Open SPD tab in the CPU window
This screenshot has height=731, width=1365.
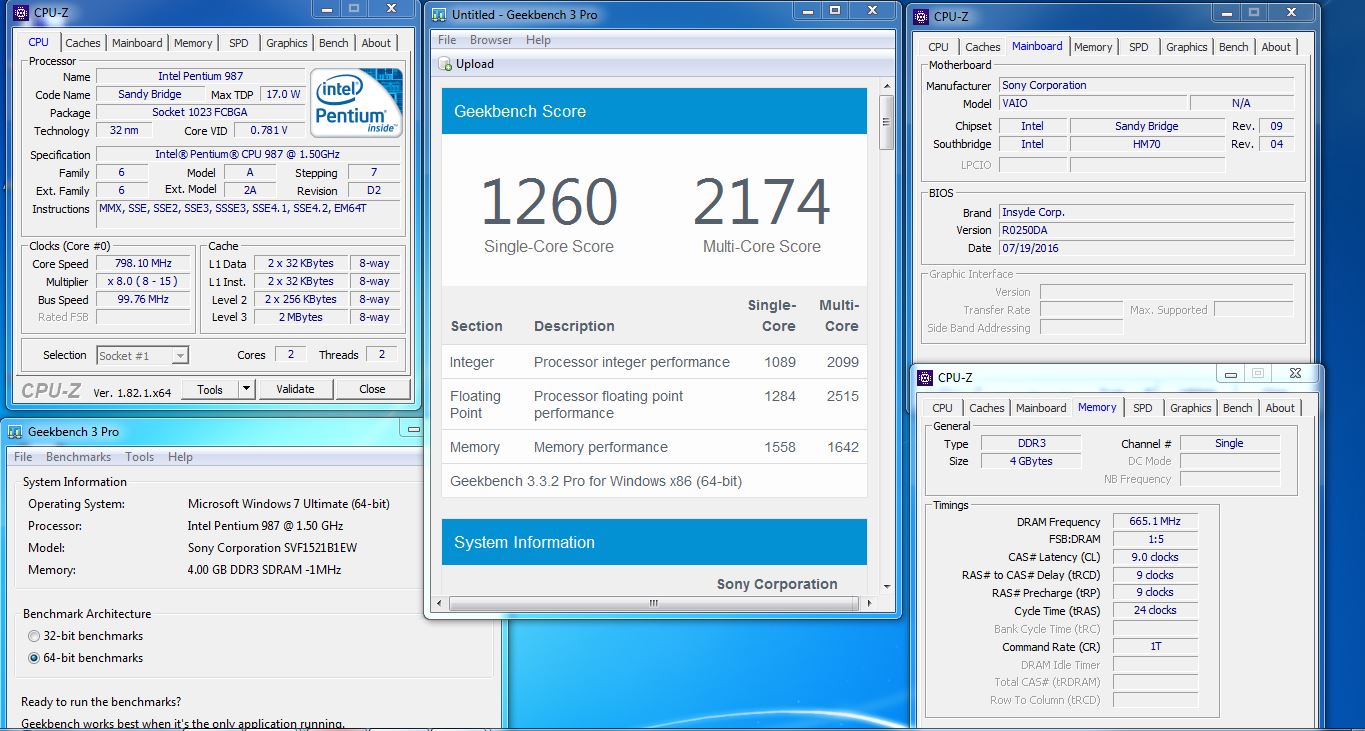coord(238,43)
